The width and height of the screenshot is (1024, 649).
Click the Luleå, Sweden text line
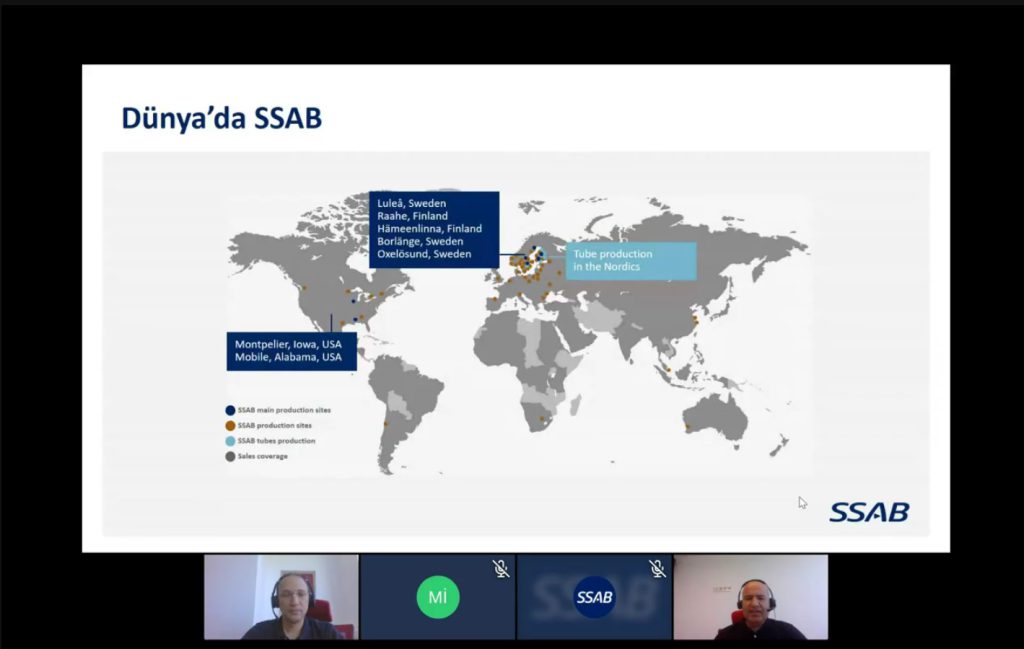click(411, 203)
